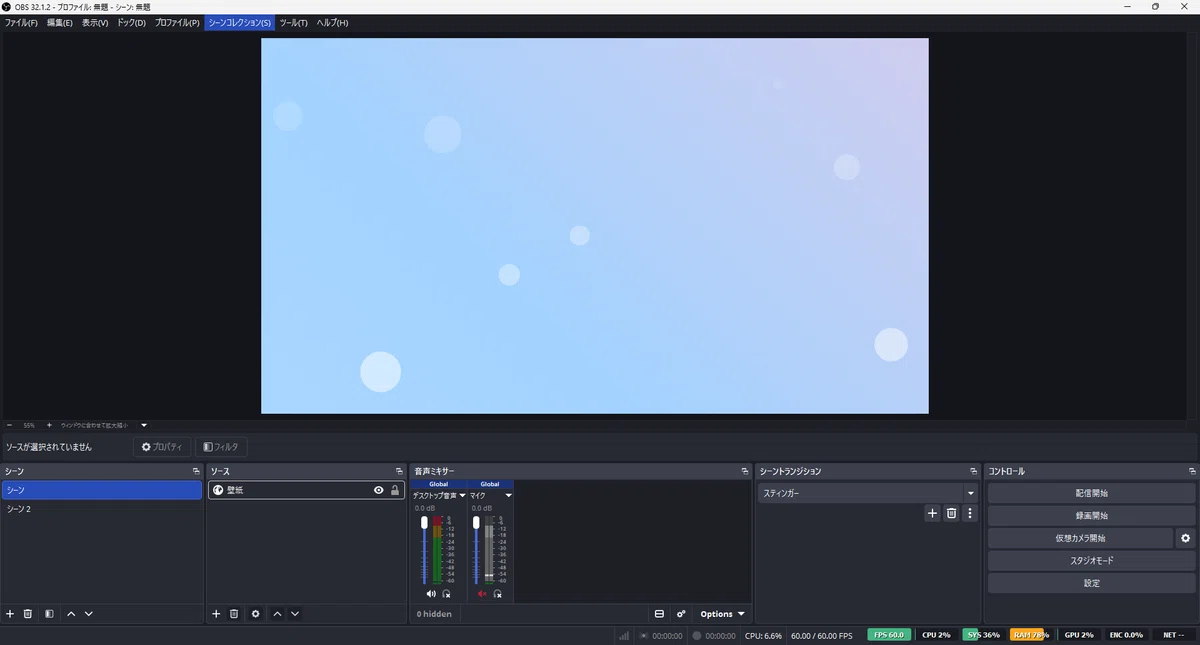Switch audio mixer layout icon

pyautogui.click(x=659, y=614)
